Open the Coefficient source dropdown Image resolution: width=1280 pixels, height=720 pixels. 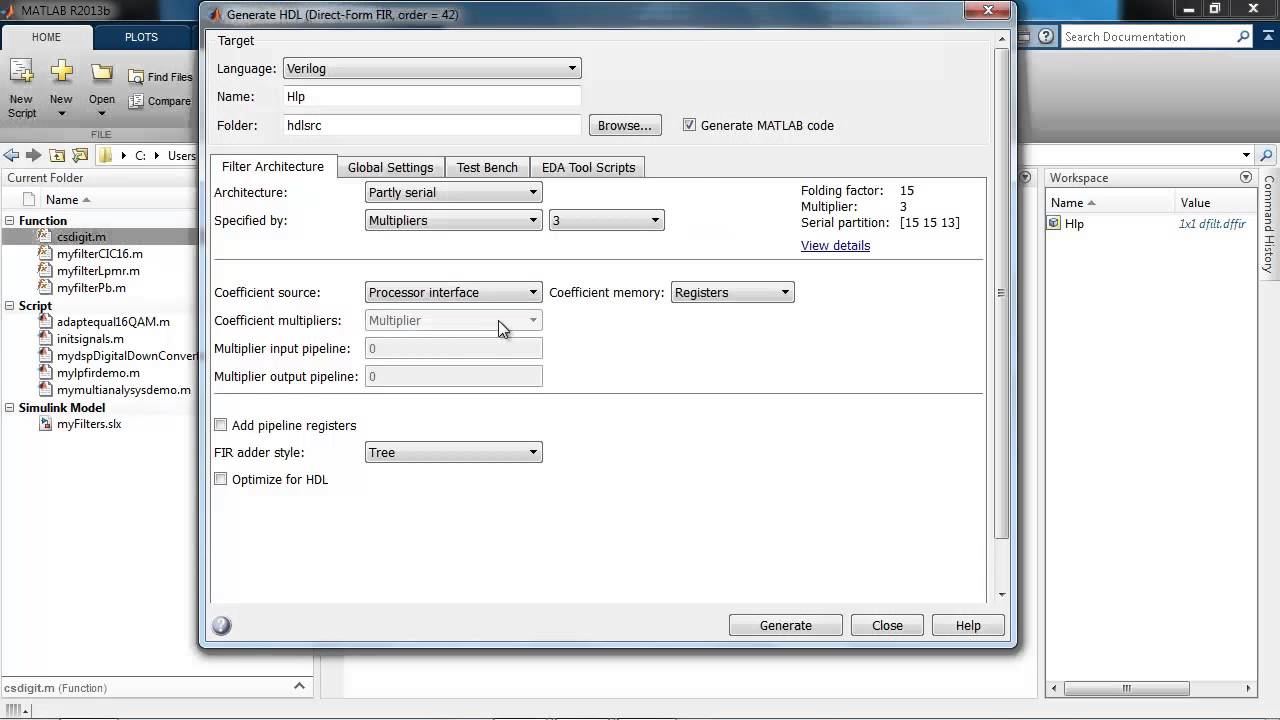tap(454, 292)
